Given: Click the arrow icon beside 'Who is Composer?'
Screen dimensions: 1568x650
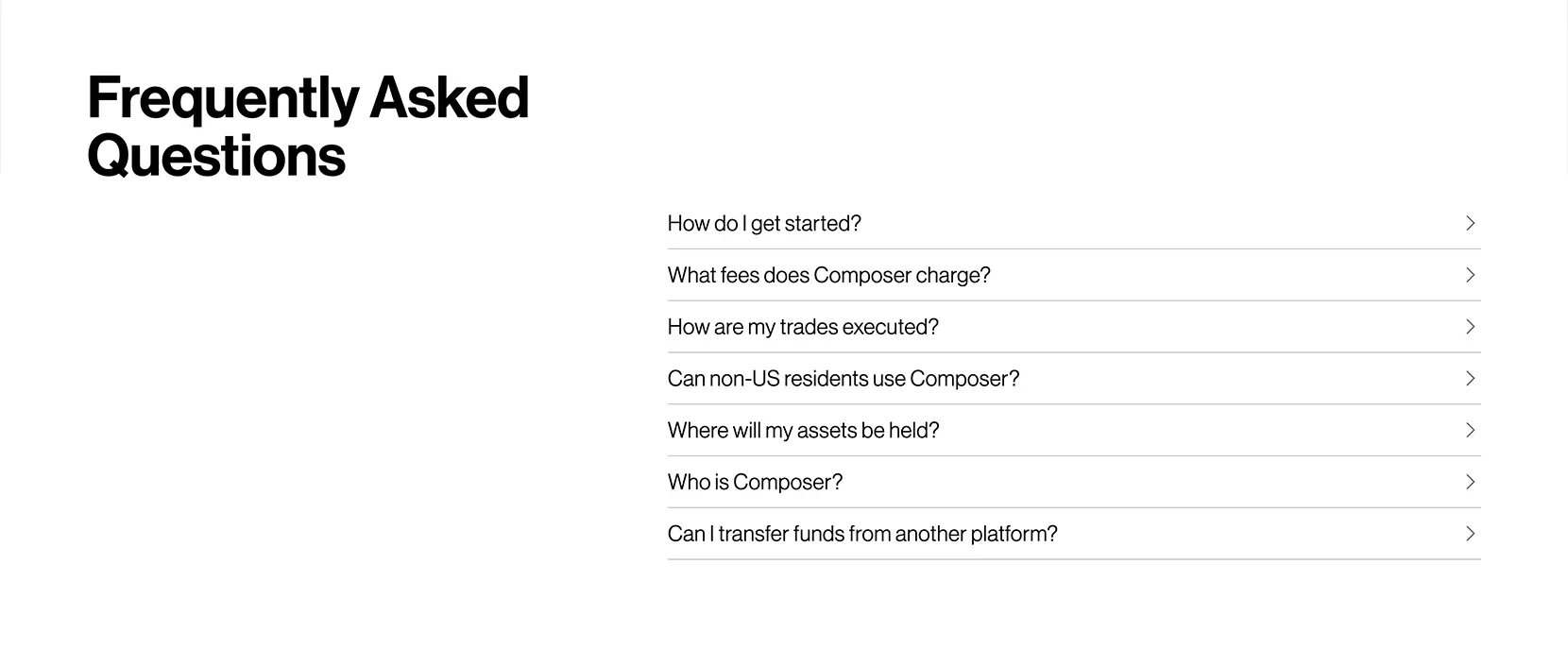Looking at the screenshot, I should click(x=1470, y=482).
